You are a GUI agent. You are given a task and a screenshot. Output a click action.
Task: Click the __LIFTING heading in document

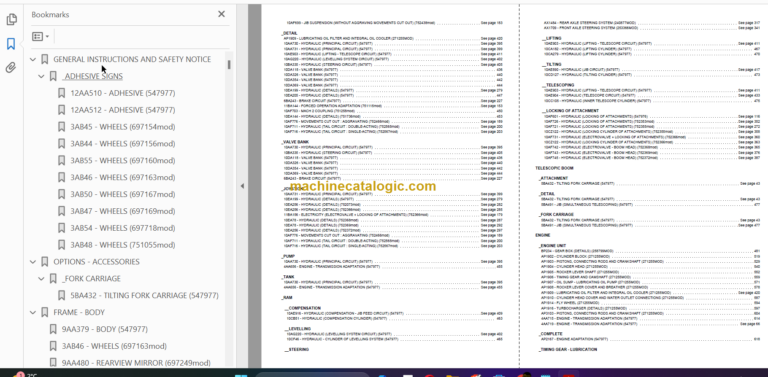pos(552,38)
